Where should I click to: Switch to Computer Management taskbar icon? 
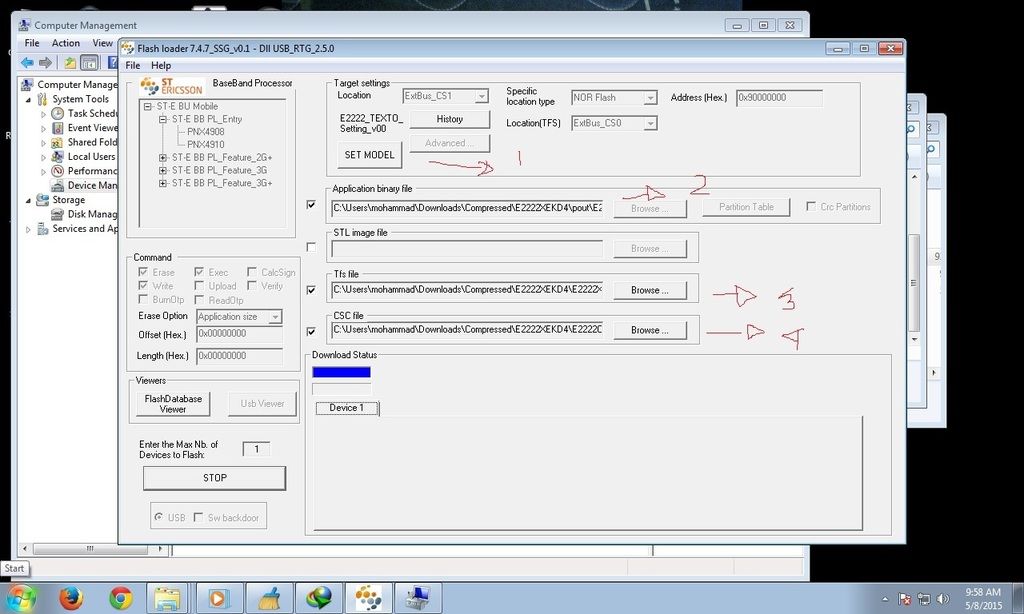417,598
